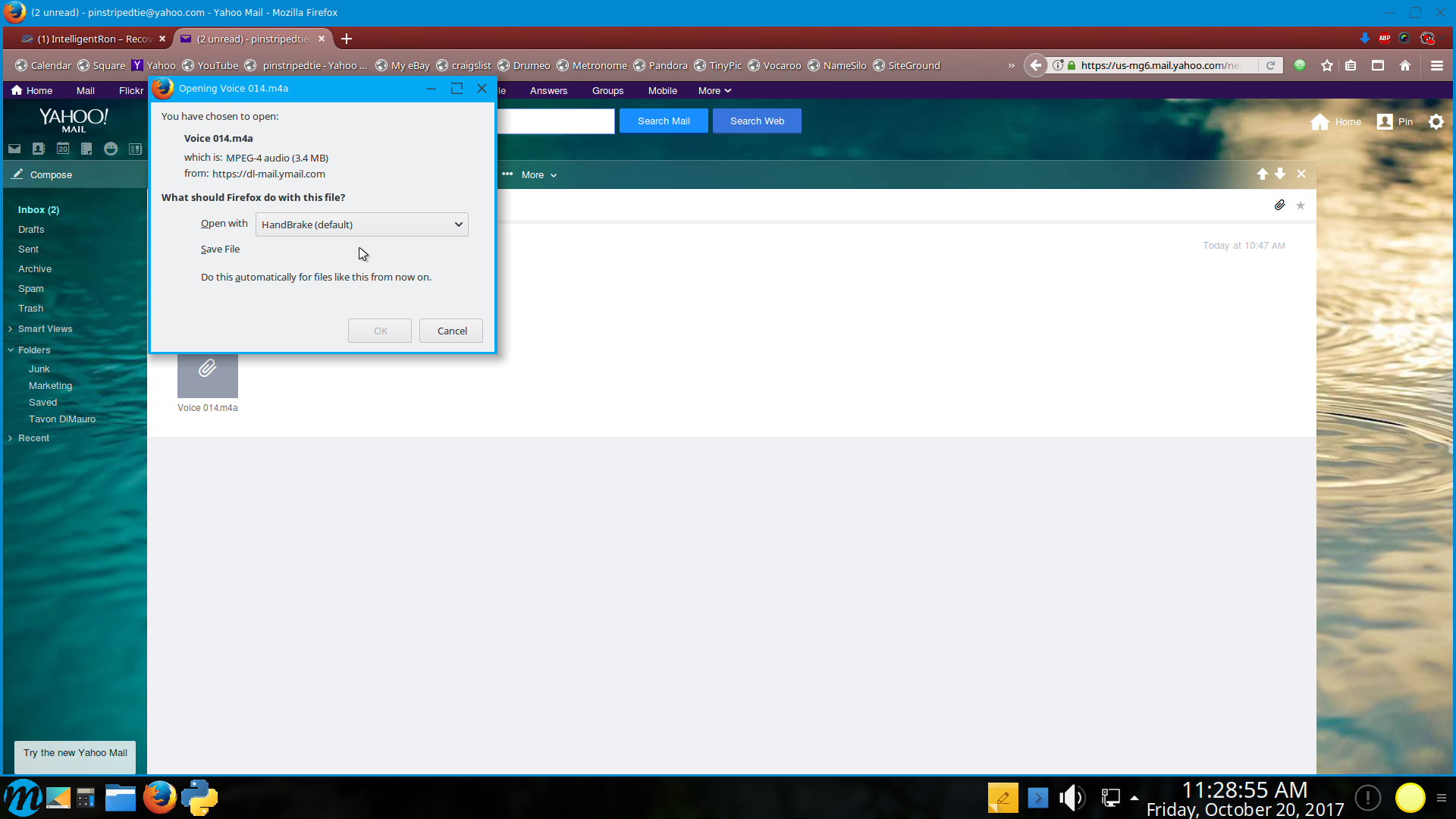Open the Contacts address book icon
Viewport: 1456px width, 819px height.
(39, 149)
